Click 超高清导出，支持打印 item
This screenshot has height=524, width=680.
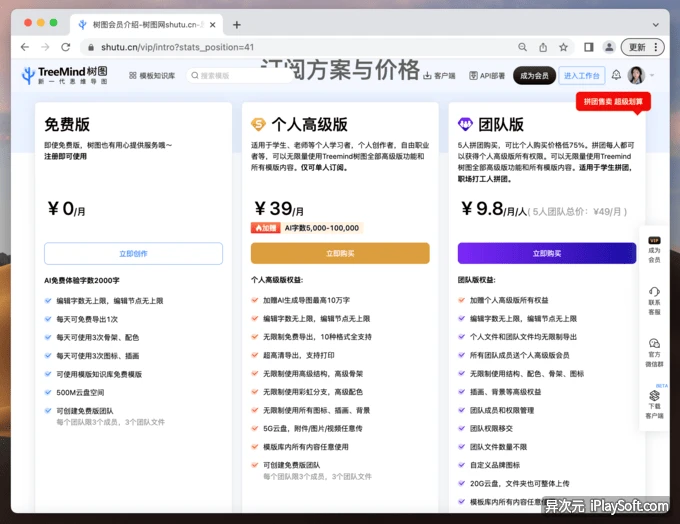[x=299, y=355]
